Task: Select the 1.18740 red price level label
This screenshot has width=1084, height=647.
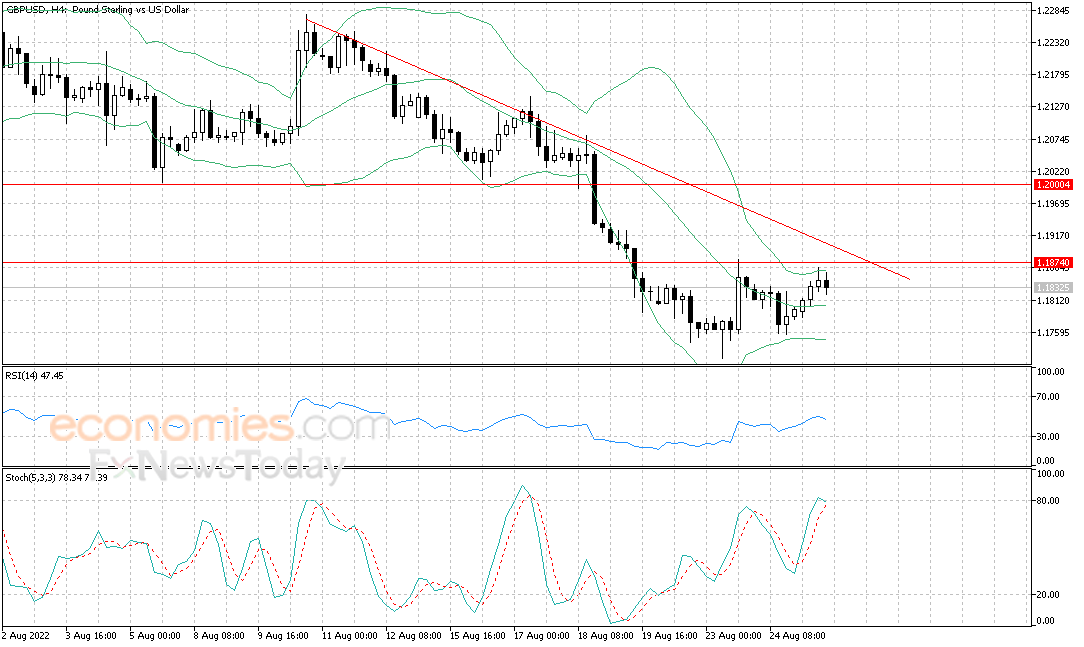Action: pyautogui.click(x=1053, y=263)
